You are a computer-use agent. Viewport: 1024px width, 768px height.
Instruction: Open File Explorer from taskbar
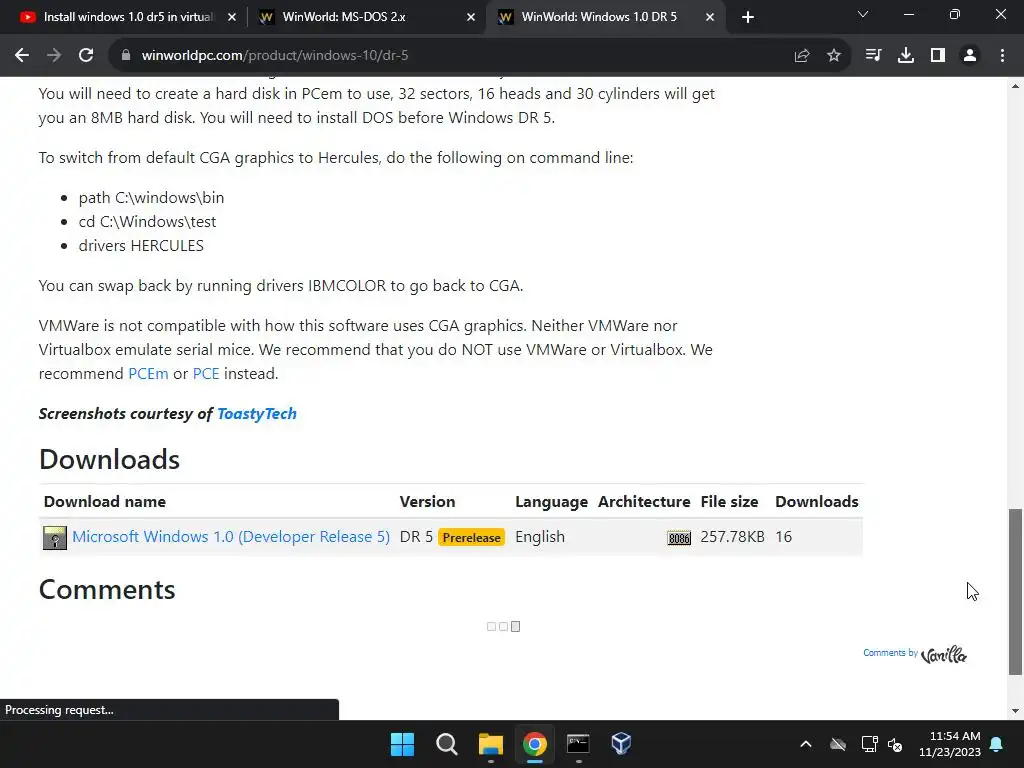pos(490,744)
